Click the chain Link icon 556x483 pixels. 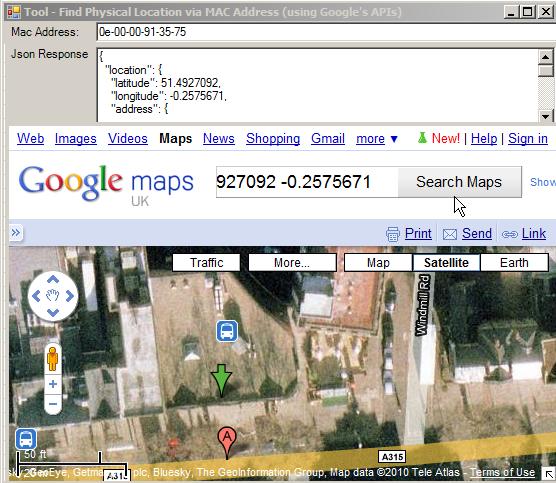tap(510, 234)
